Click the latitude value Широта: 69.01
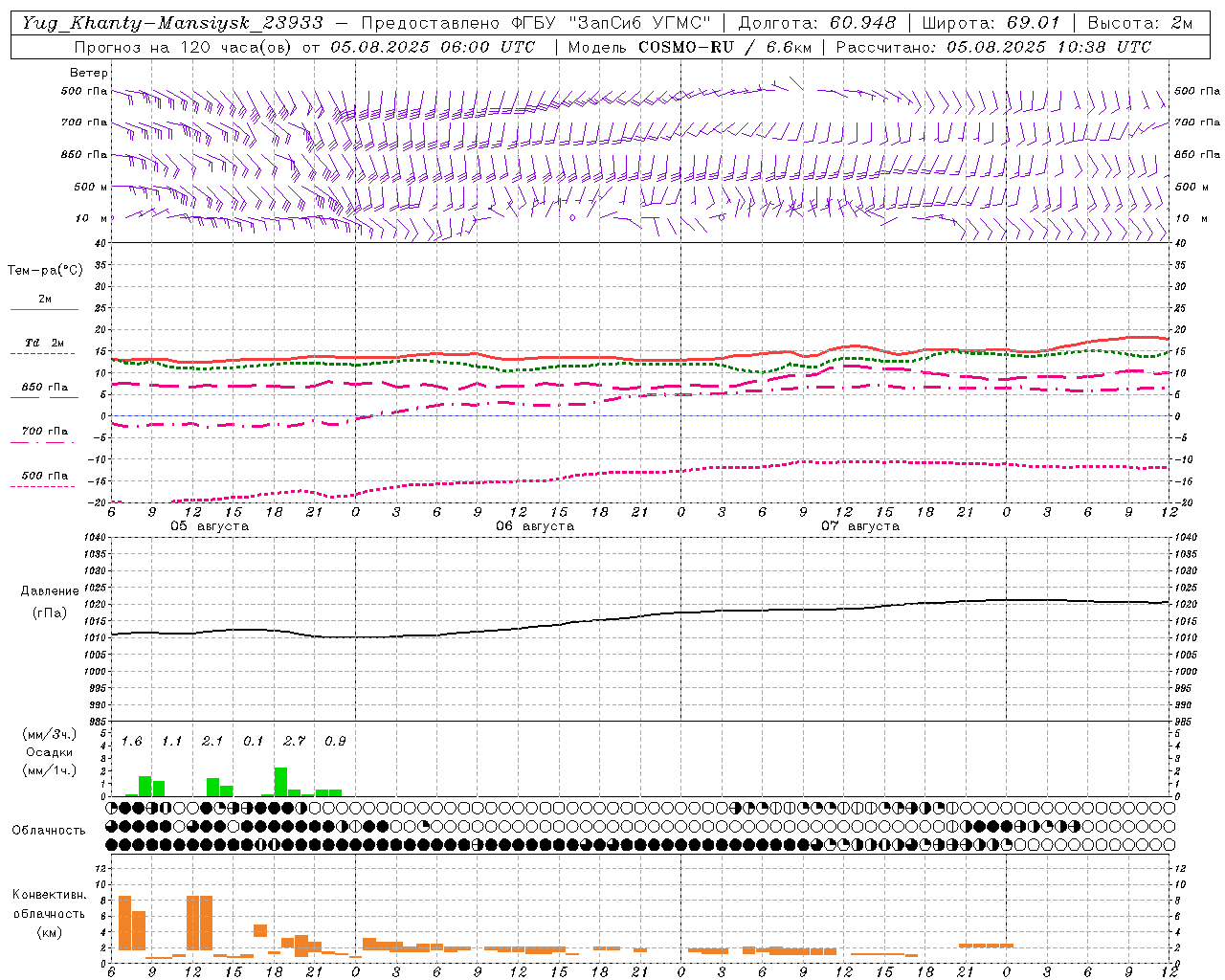Image resolution: width=1225 pixels, height=980 pixels. tap(991, 23)
